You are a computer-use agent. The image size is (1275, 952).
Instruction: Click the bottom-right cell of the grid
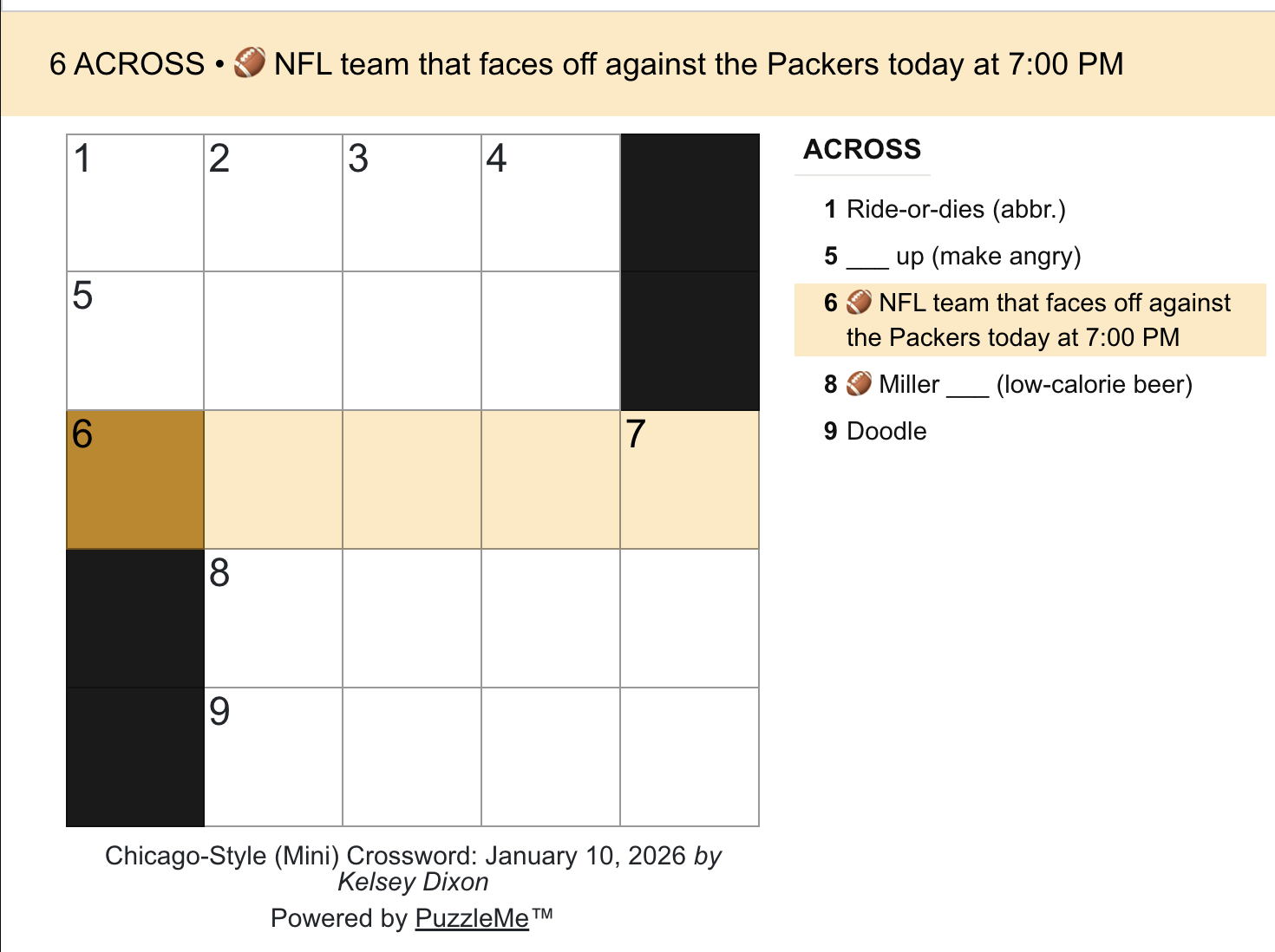click(x=690, y=757)
